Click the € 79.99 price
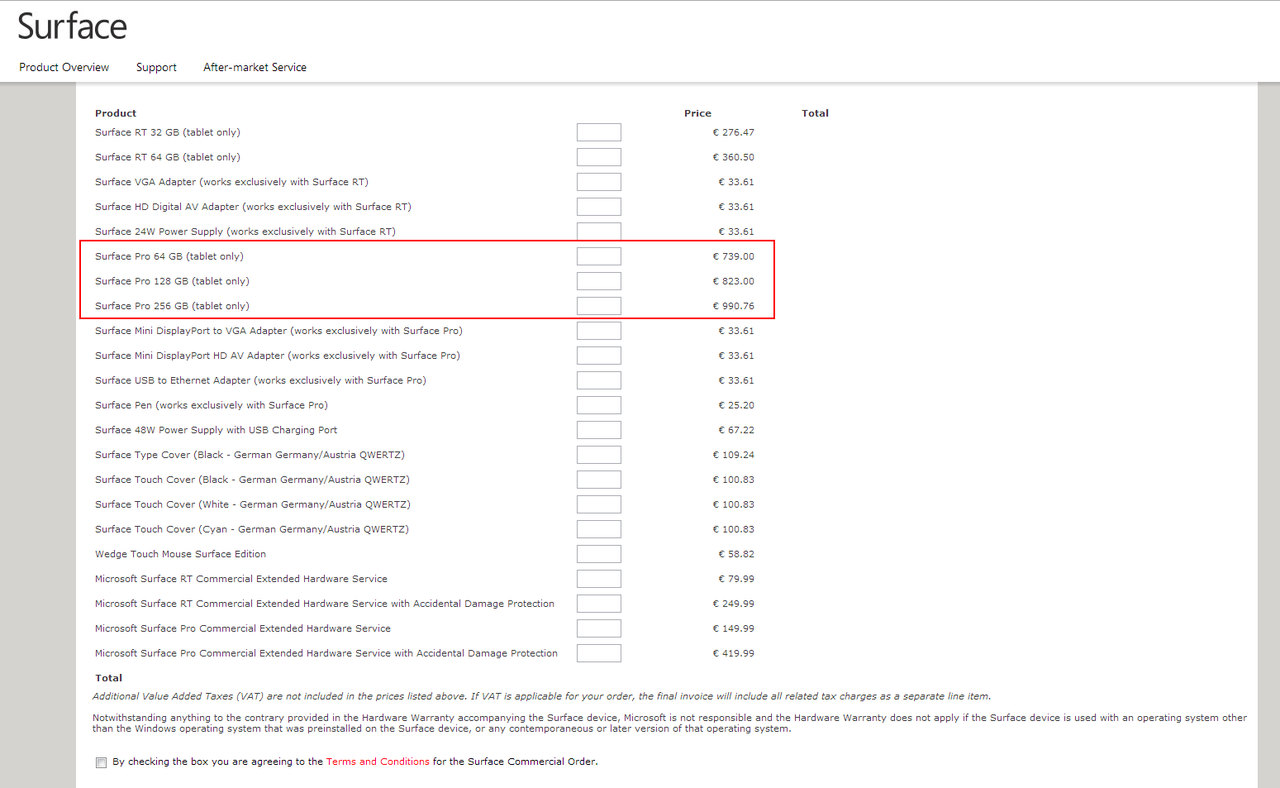1280x788 pixels. pyautogui.click(x=736, y=579)
